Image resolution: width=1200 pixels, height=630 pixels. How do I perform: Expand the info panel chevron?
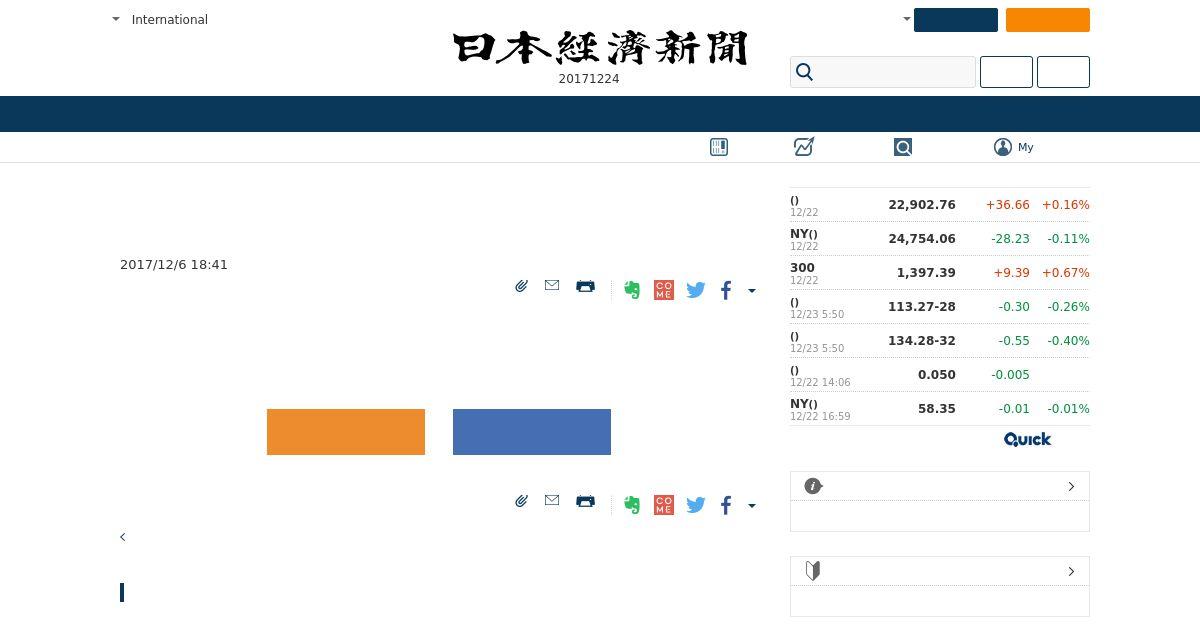1071,486
